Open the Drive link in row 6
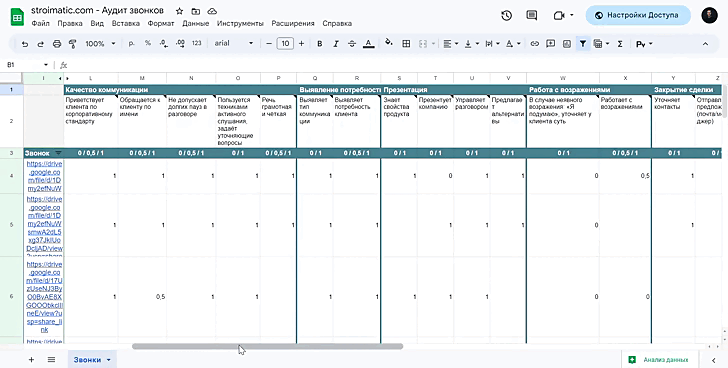This screenshot has width=728, height=368. tap(44, 297)
